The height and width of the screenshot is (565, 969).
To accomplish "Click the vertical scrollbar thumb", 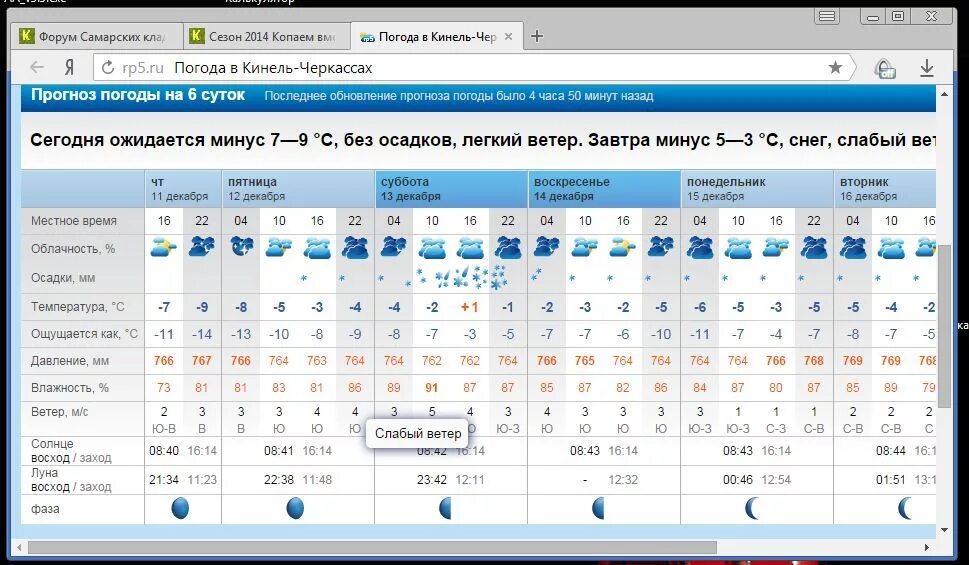I will coord(944,325).
